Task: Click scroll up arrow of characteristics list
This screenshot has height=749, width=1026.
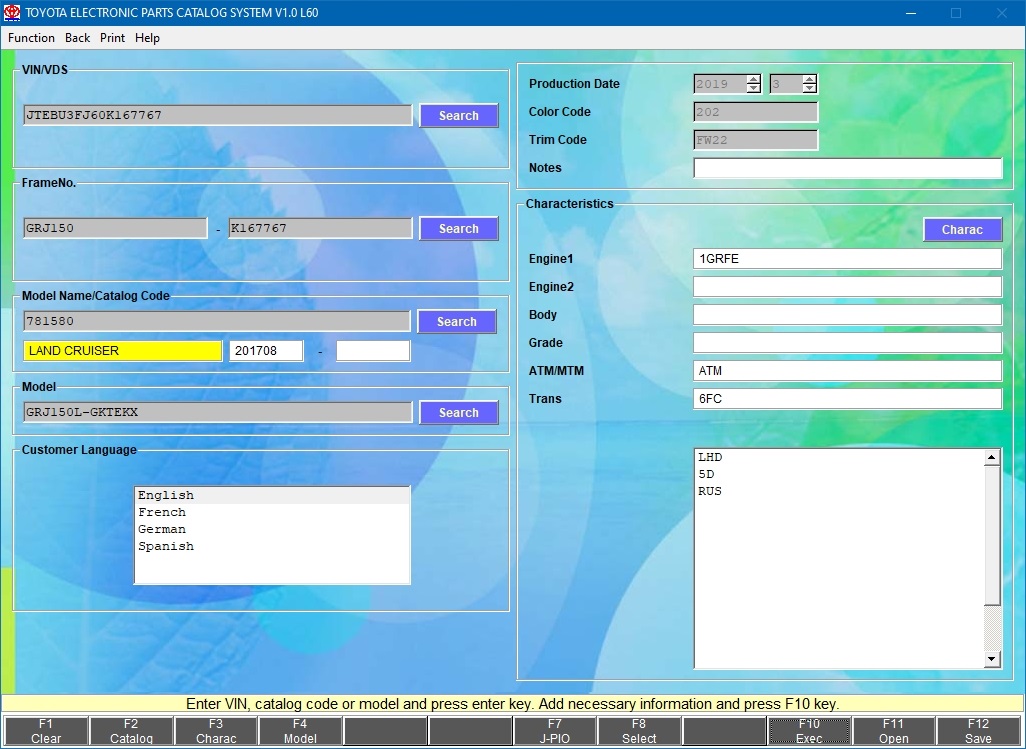Action: [x=992, y=457]
